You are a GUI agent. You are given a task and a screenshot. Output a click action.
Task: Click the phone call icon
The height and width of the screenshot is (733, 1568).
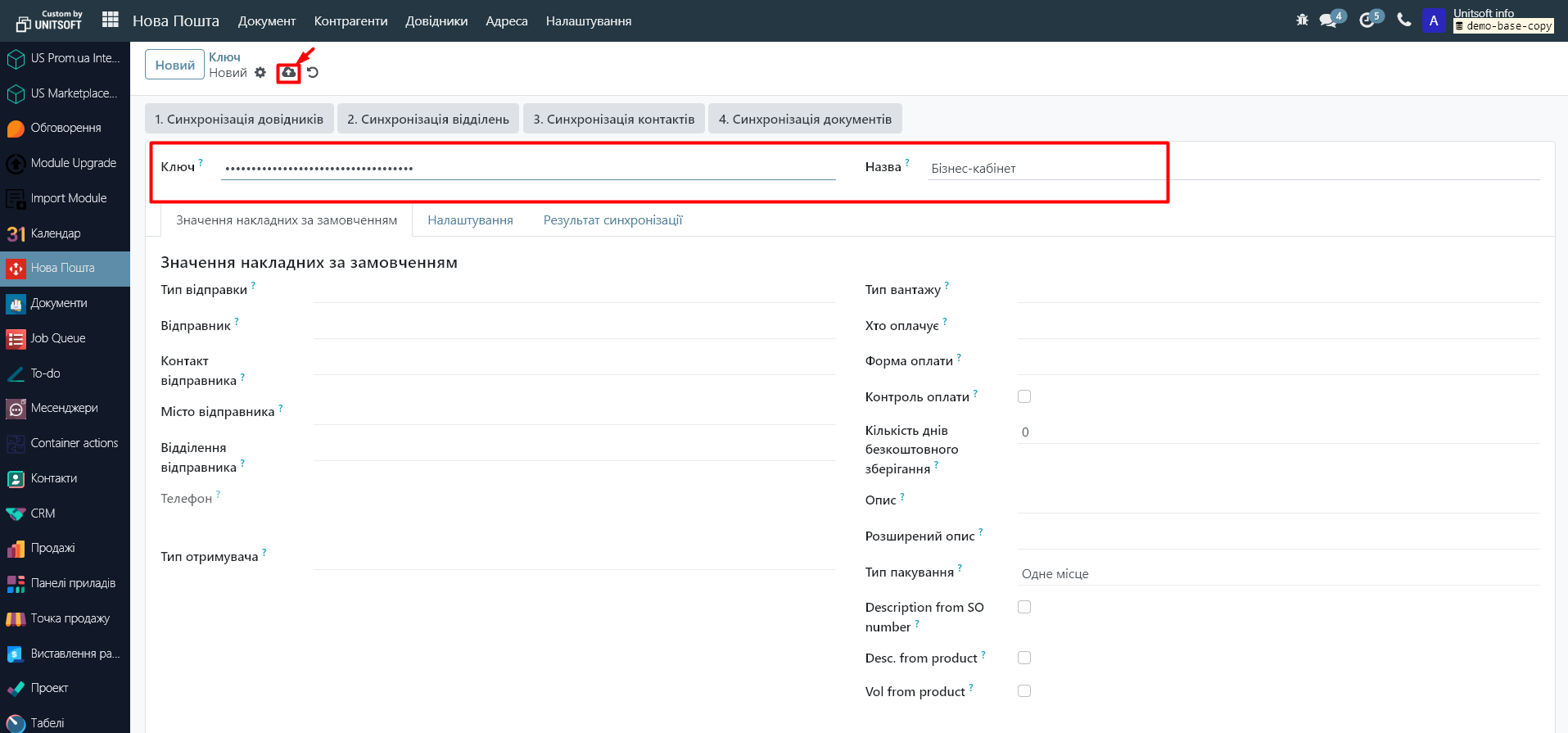[x=1404, y=20]
